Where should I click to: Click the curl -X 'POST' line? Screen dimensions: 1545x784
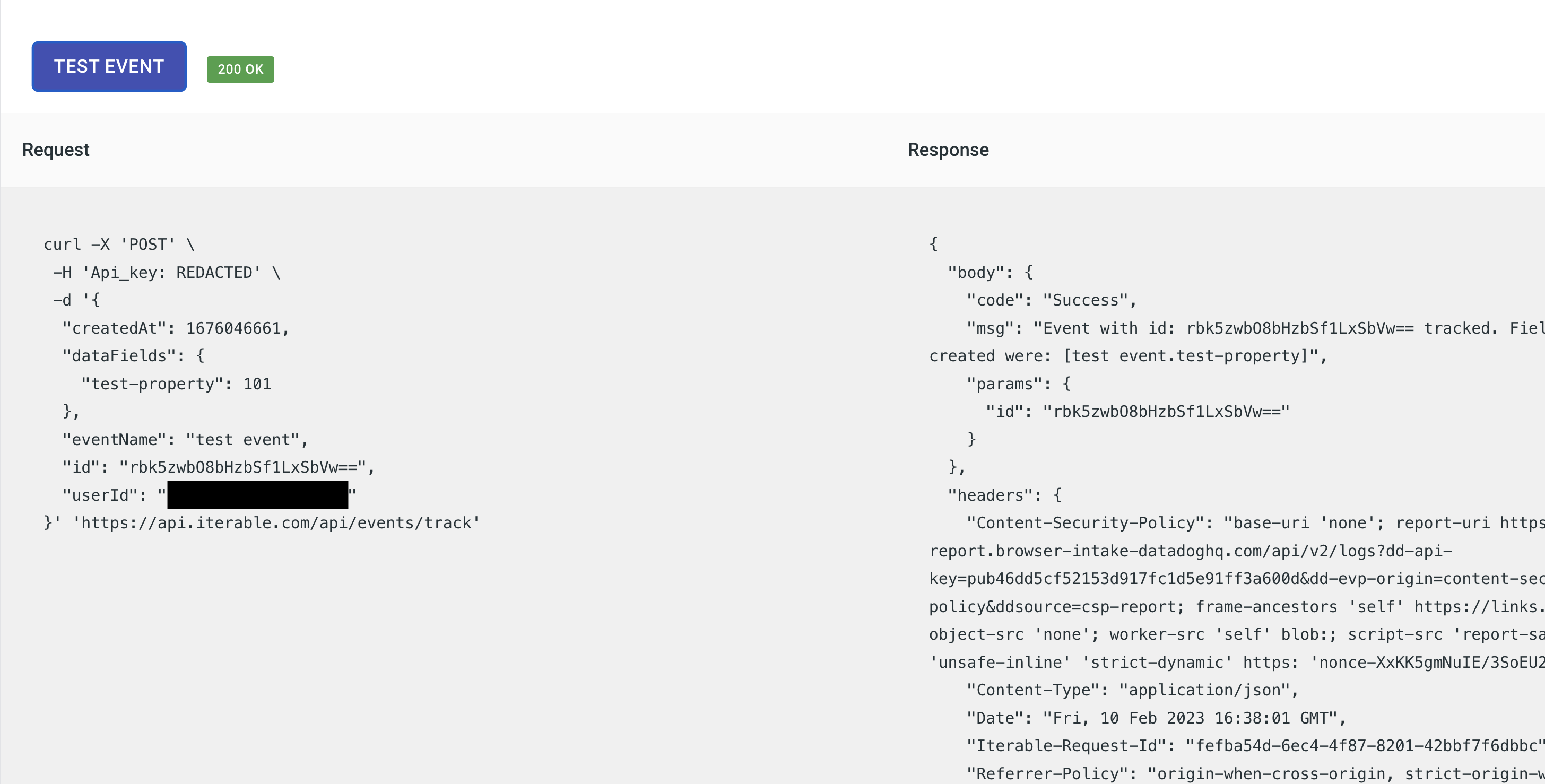coord(119,245)
